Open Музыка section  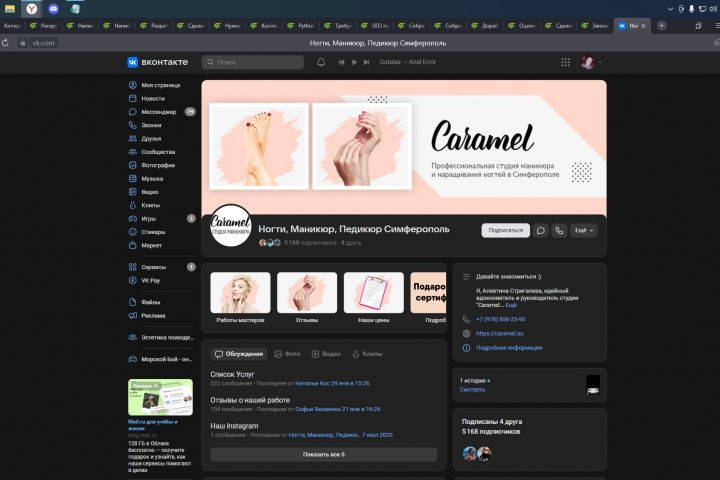coord(152,178)
